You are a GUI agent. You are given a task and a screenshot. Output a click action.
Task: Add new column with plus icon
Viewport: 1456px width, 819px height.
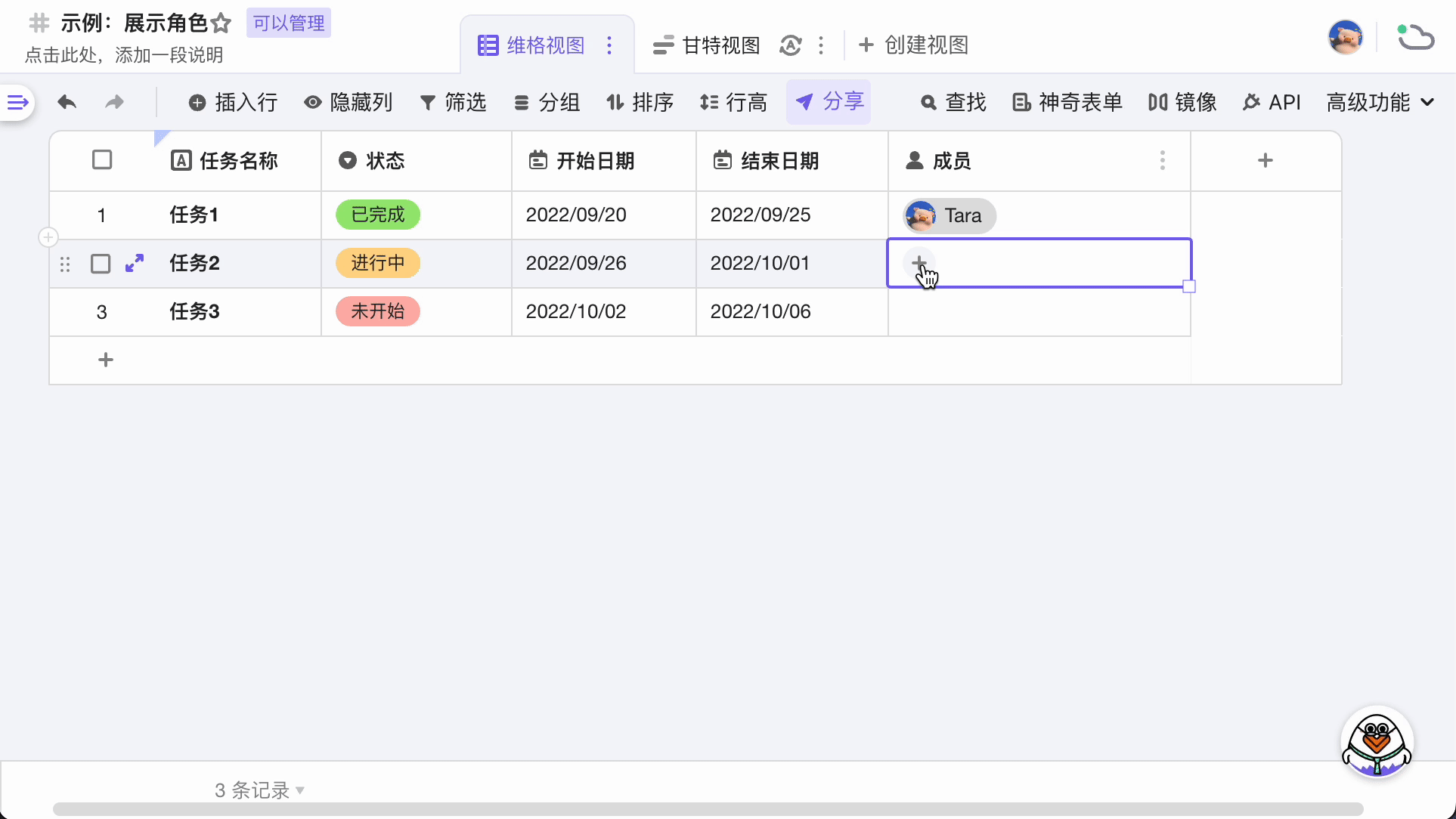click(1265, 160)
